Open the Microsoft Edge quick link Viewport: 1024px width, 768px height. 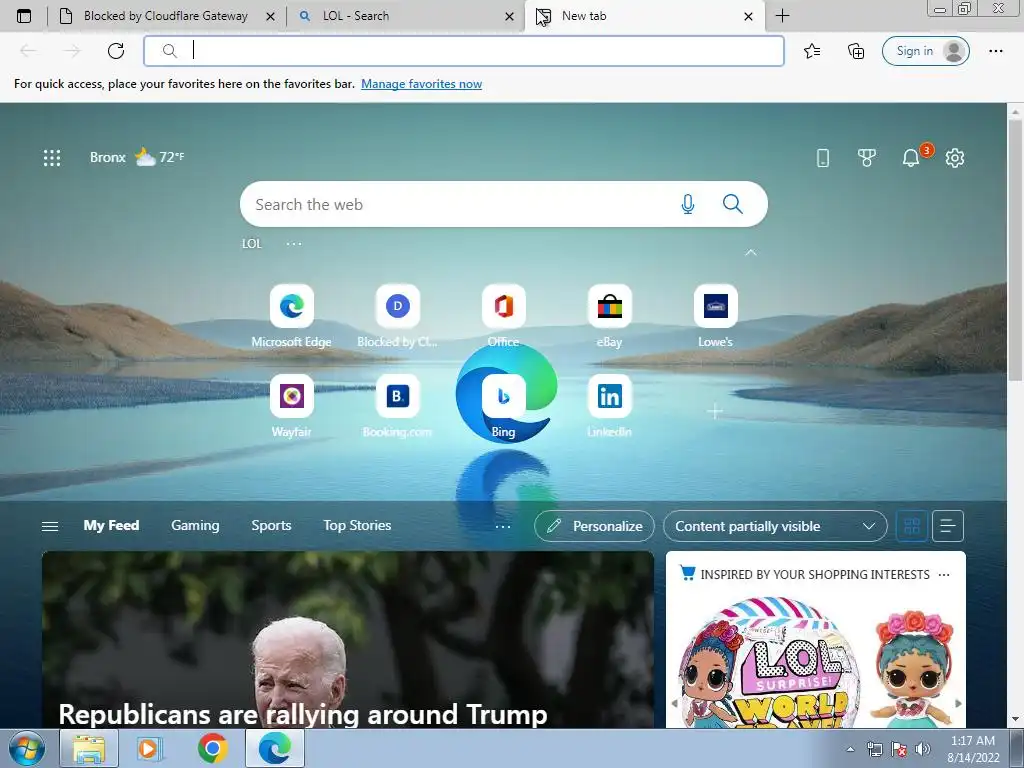(291, 315)
